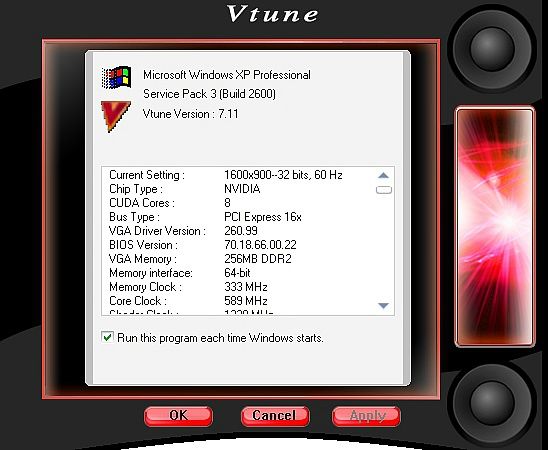
Task: Click 'Vtune Version : 7.11' text
Action: click(190, 114)
